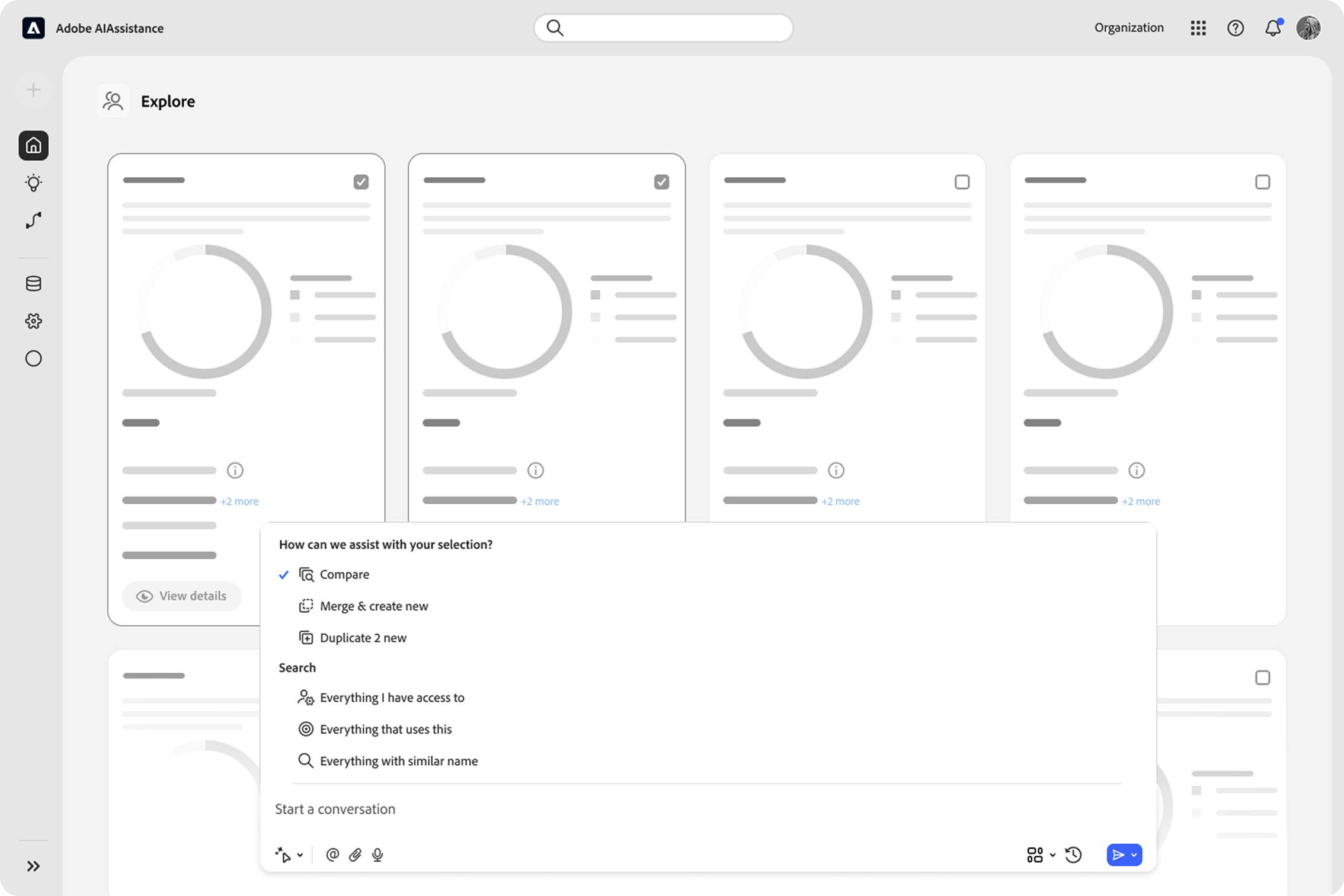Screen dimensions: 1344x896
Task: Open the dropdown arrow next to the sparkle cursor
Action: pyautogui.click(x=300, y=855)
